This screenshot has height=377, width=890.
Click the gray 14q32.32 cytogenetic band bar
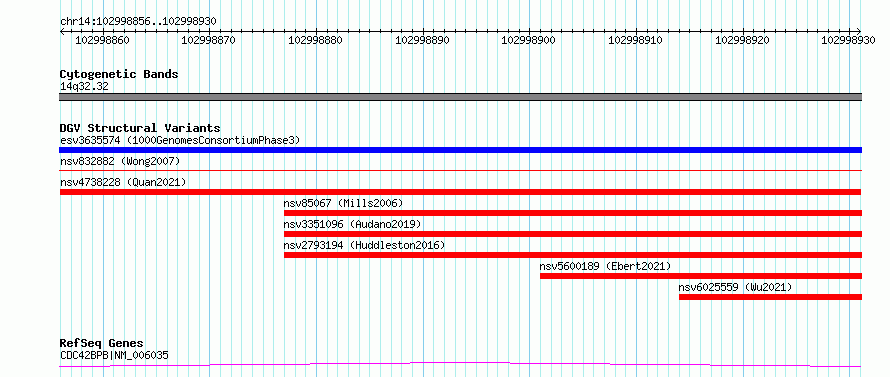pos(460,97)
